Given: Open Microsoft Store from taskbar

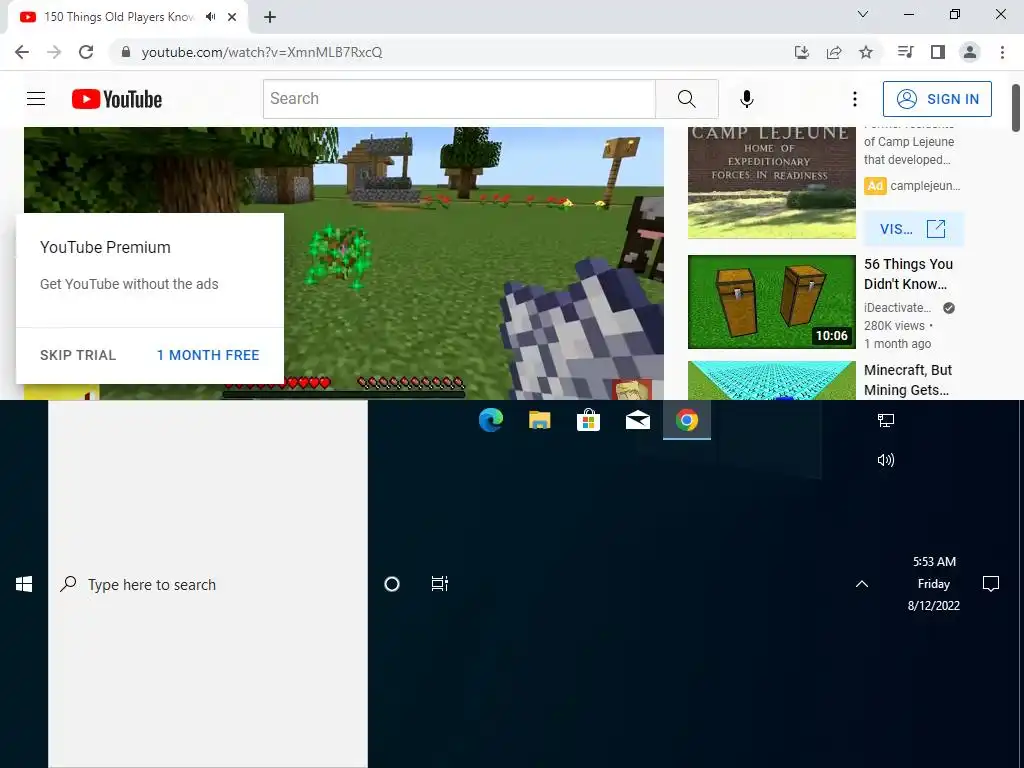Looking at the screenshot, I should click(x=588, y=420).
